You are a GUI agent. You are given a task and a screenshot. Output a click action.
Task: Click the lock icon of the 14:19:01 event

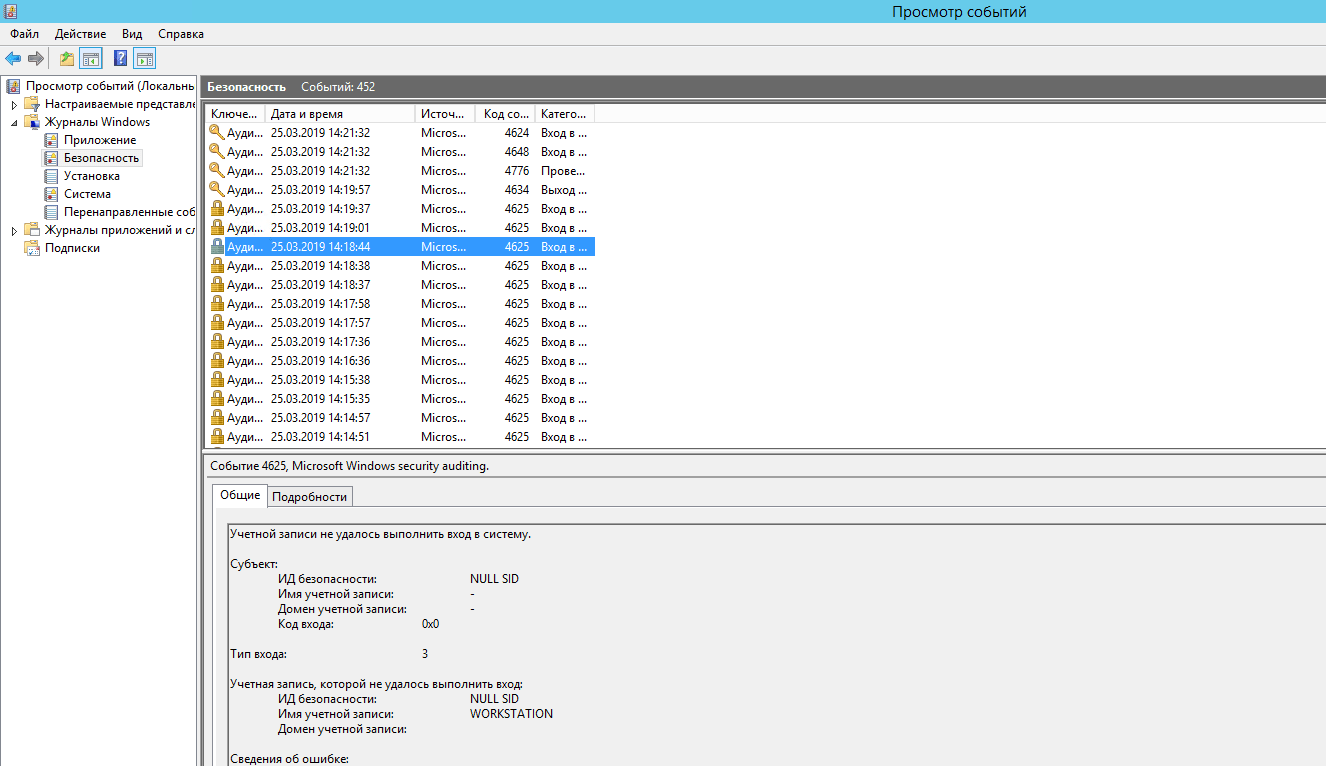[217, 227]
